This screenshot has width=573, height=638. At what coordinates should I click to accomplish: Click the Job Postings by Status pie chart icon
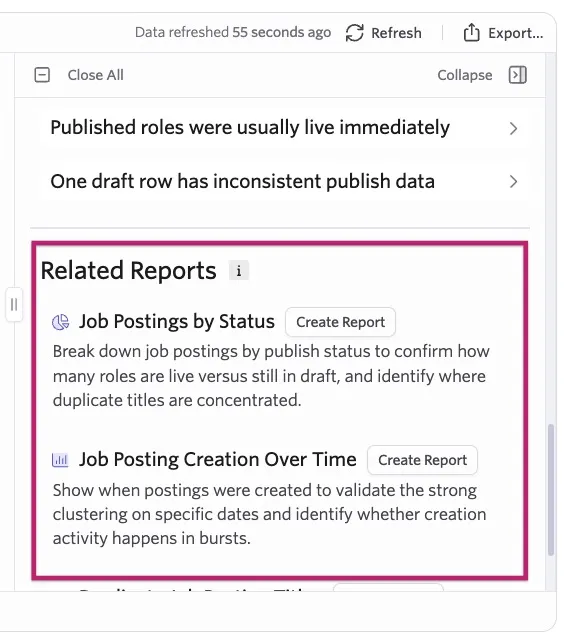[61, 322]
